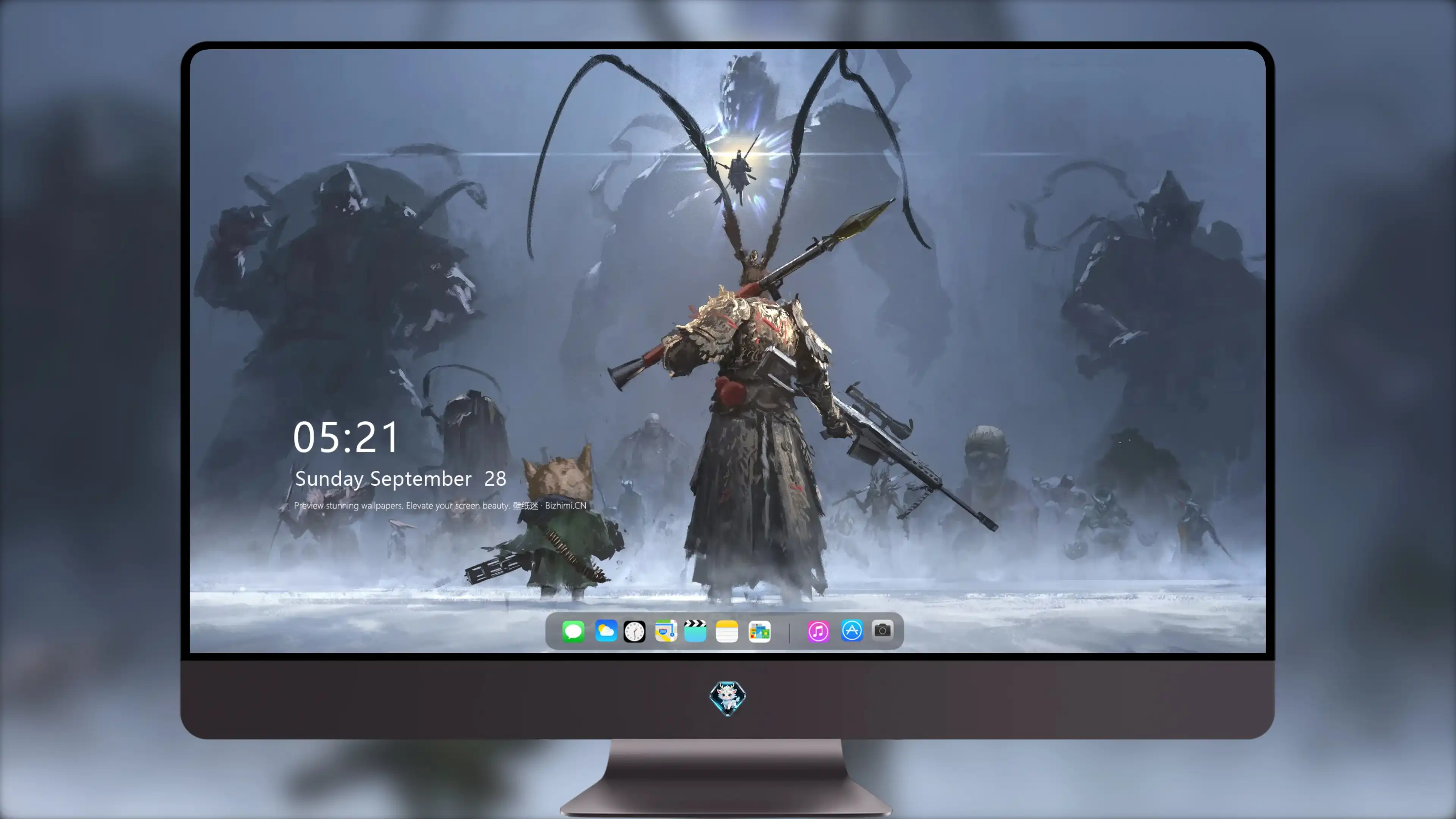Open the colorful posters gallery app
The image size is (1456, 819).
click(x=759, y=631)
